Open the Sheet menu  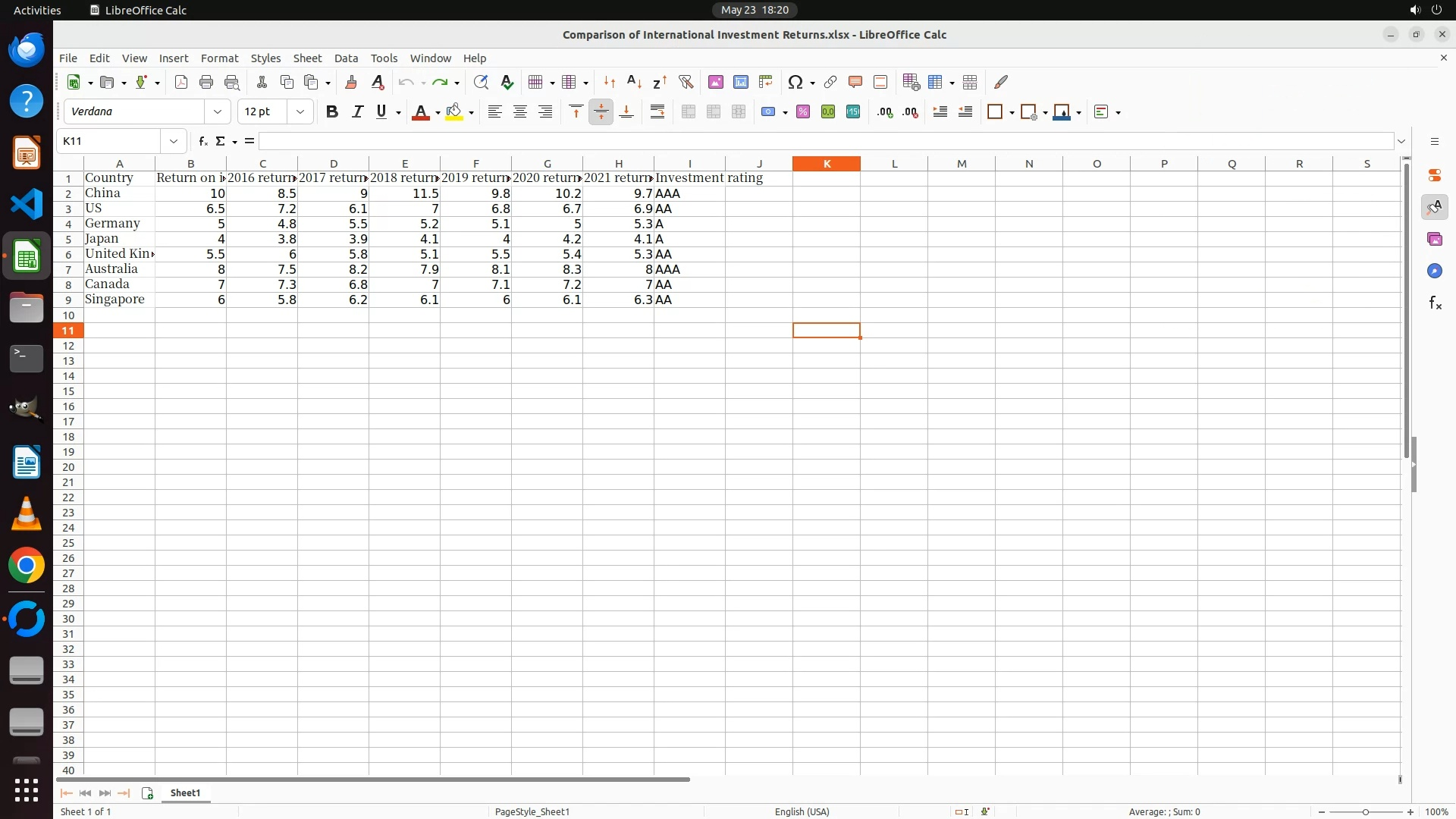[307, 58]
